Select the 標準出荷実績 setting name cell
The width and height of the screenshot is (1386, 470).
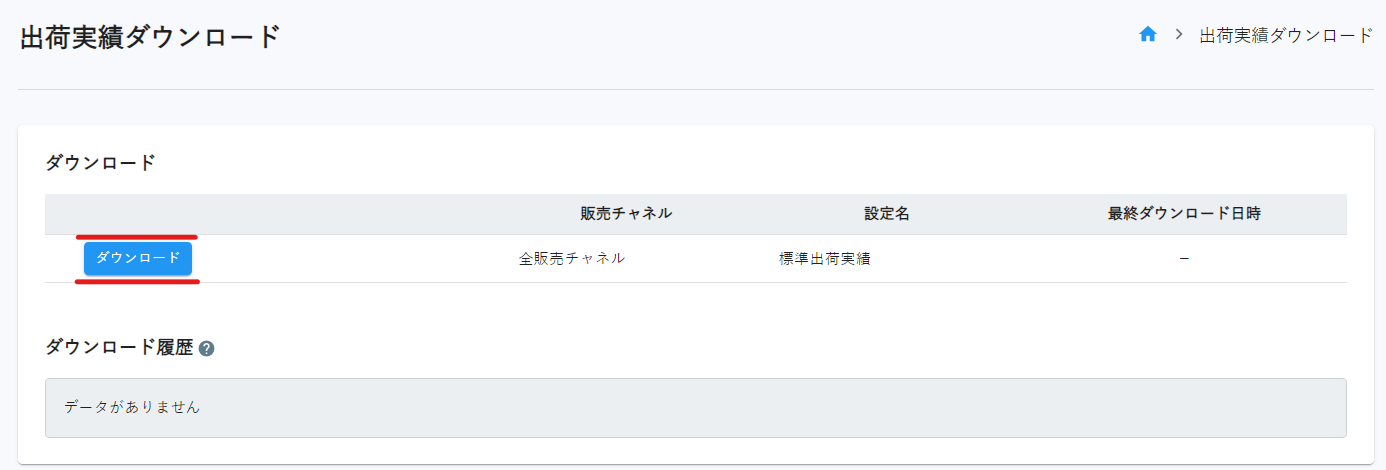(825, 258)
